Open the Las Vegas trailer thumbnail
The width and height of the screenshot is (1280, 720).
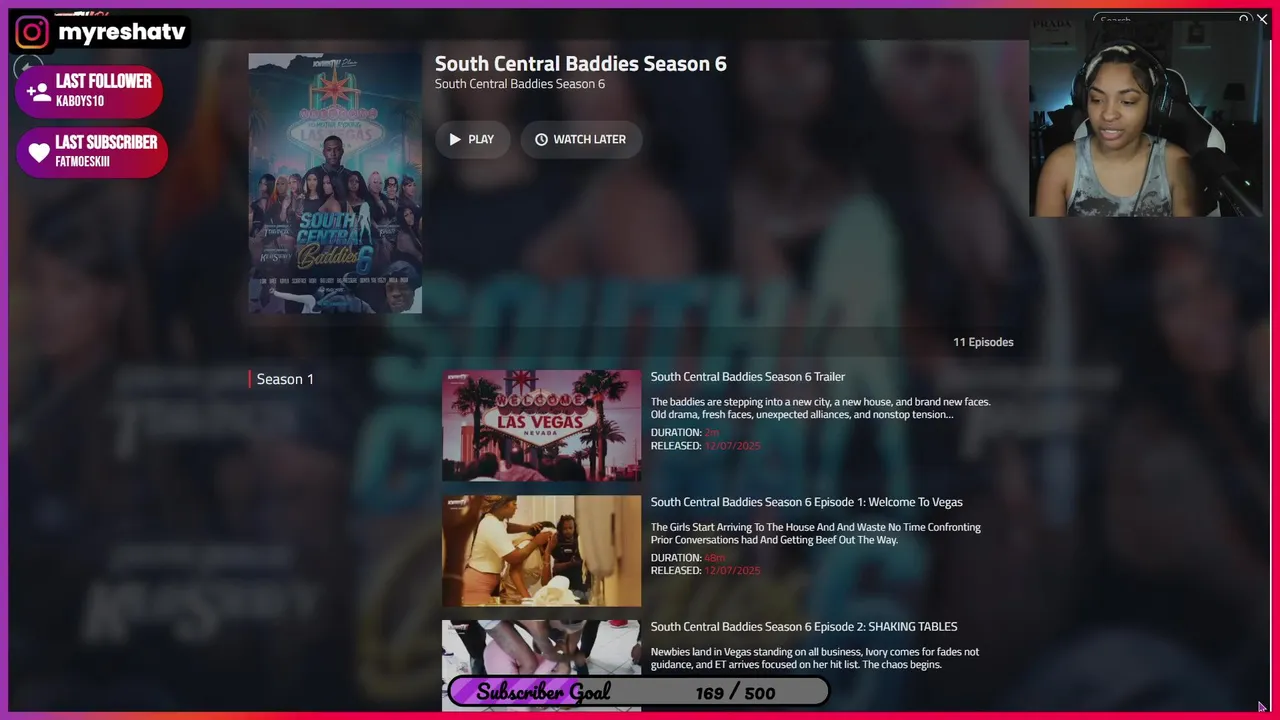point(541,425)
